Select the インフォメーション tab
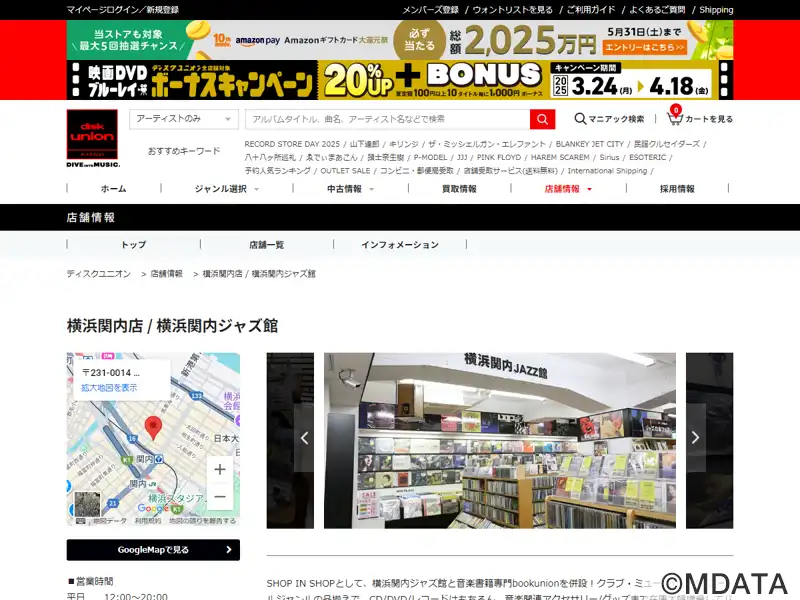 [400, 245]
